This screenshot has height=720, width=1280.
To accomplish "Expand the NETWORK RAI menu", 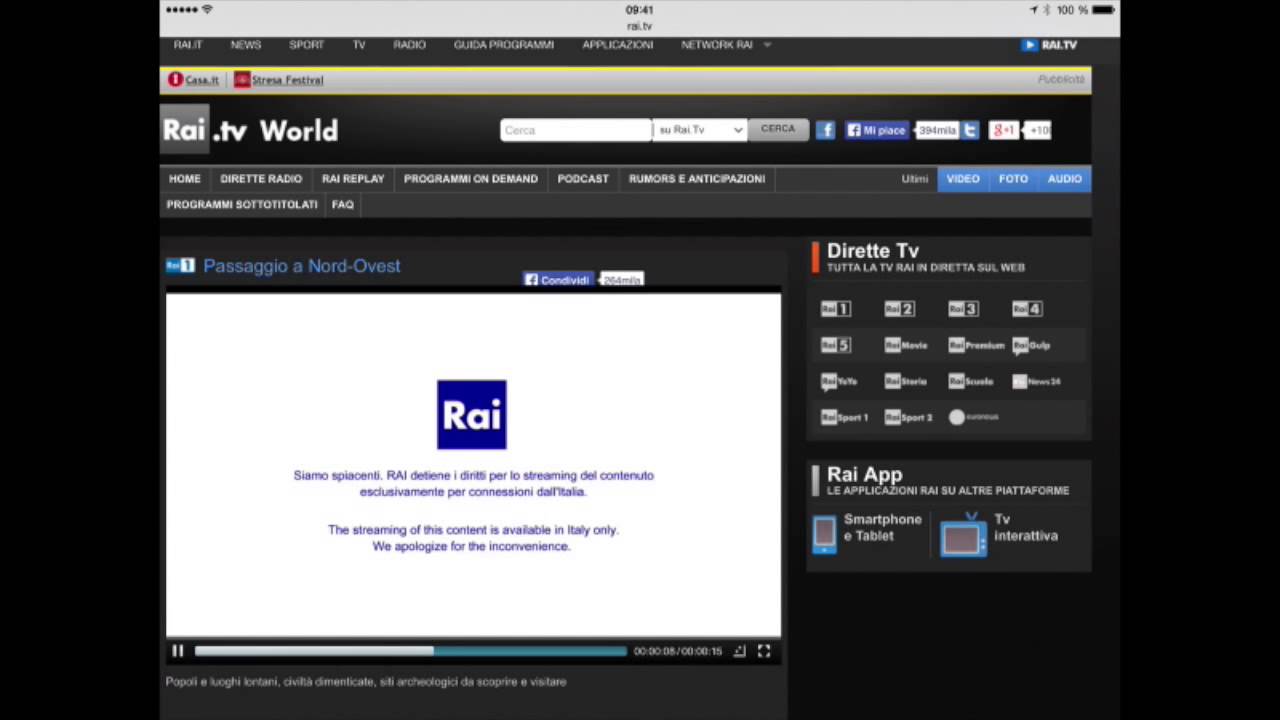I will point(726,45).
